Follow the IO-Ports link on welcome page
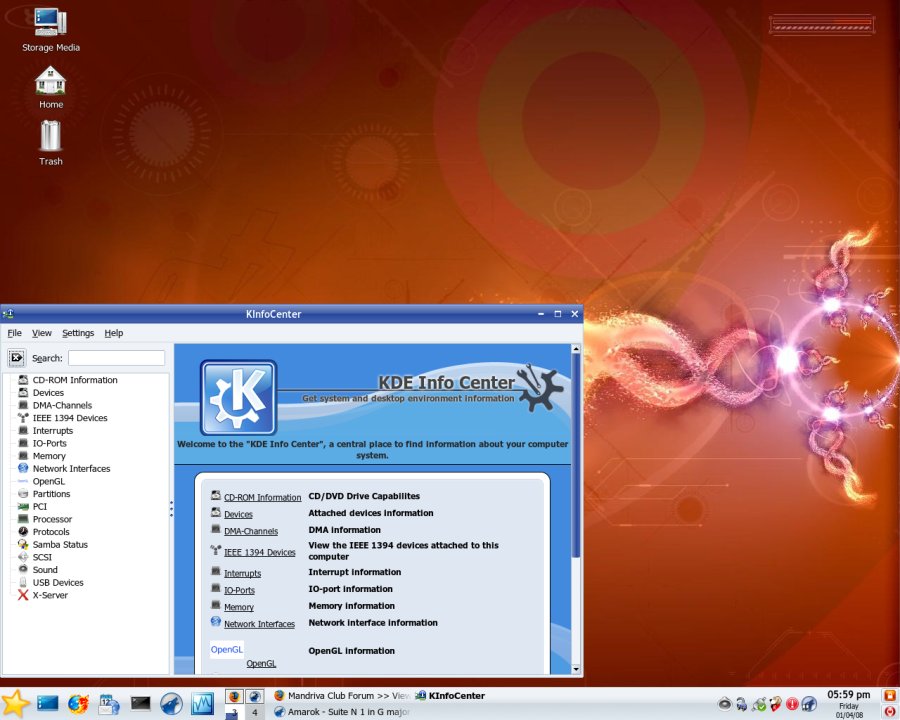This screenshot has width=900, height=720. (239, 590)
